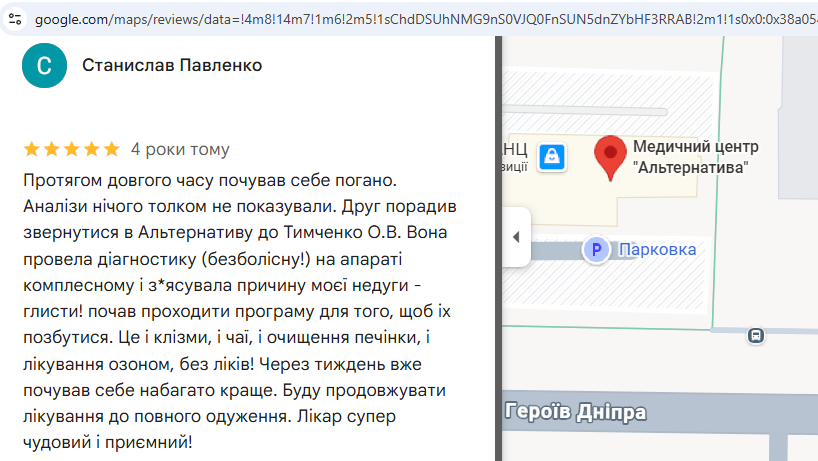The width and height of the screenshot is (818, 461).
Task: Click the Героїв Дніпра street label
Action: click(575, 412)
